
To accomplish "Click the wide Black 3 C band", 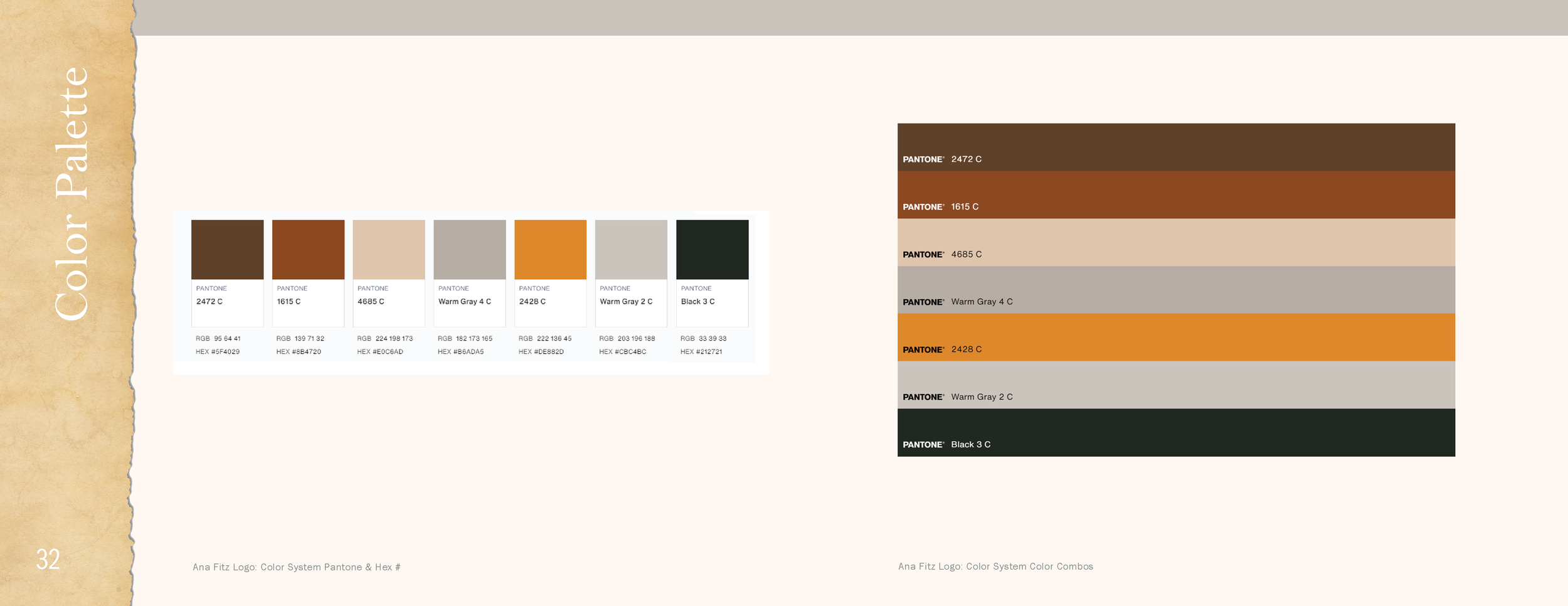I will 1176,433.
